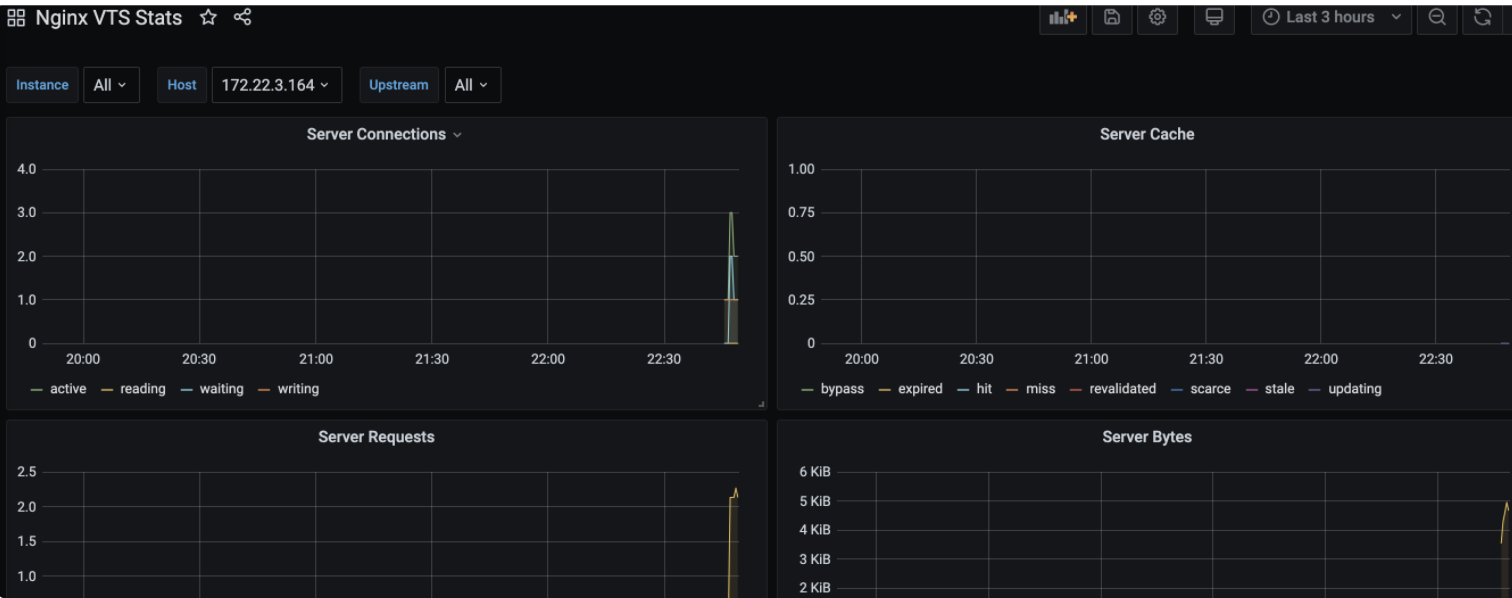Click the Server Cache panel title

1147,134
